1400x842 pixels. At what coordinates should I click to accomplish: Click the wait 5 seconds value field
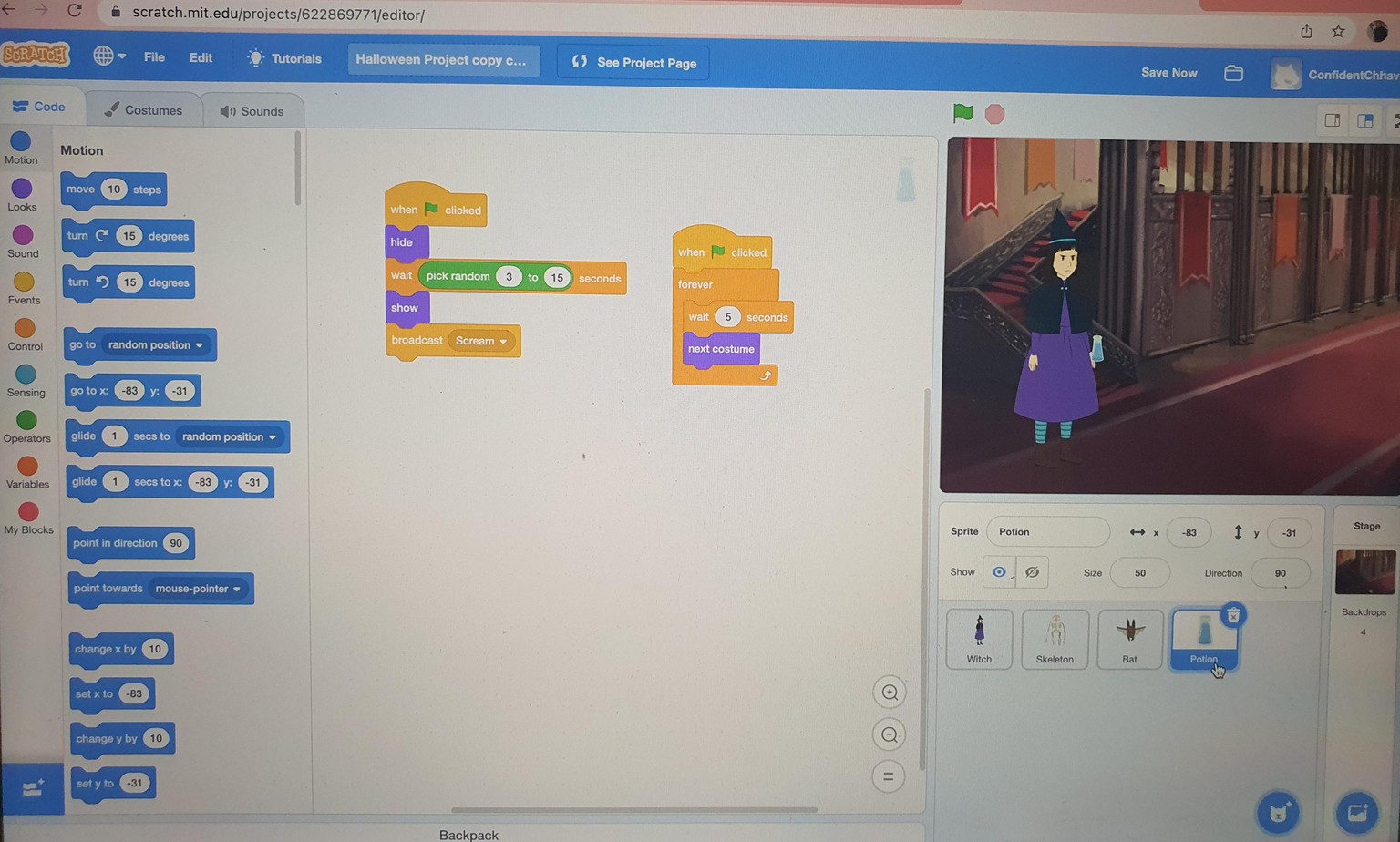(x=727, y=317)
